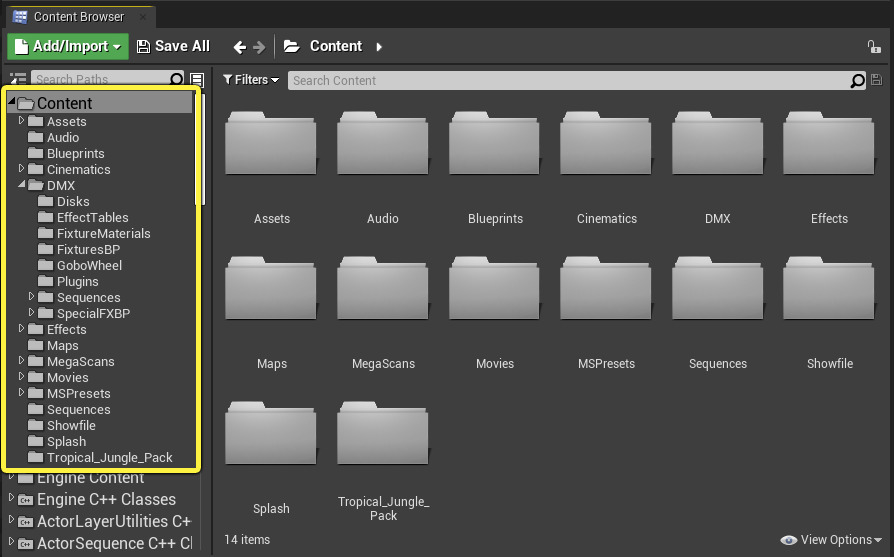Select Maps folder in tree
The image size is (894, 557).
click(x=63, y=345)
